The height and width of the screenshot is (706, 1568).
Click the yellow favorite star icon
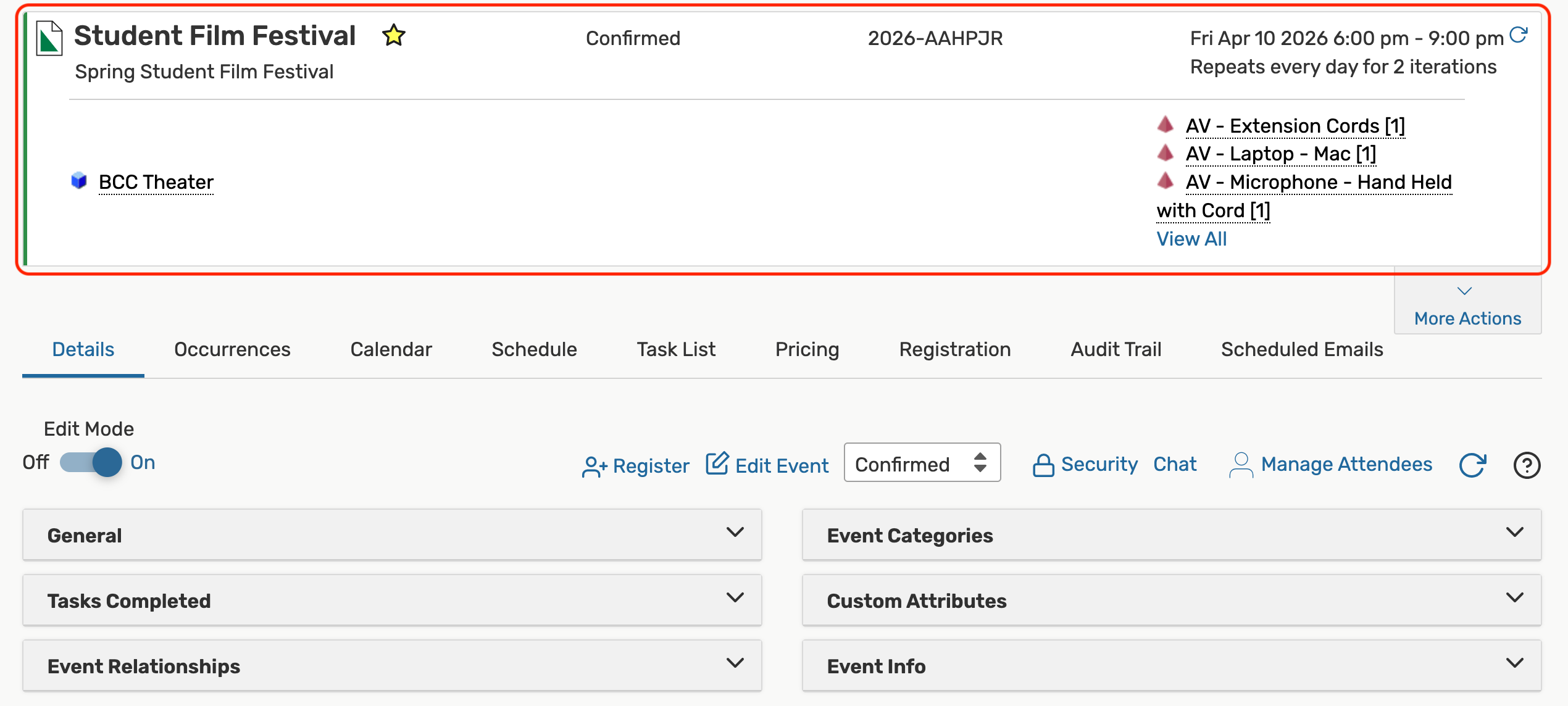click(393, 36)
